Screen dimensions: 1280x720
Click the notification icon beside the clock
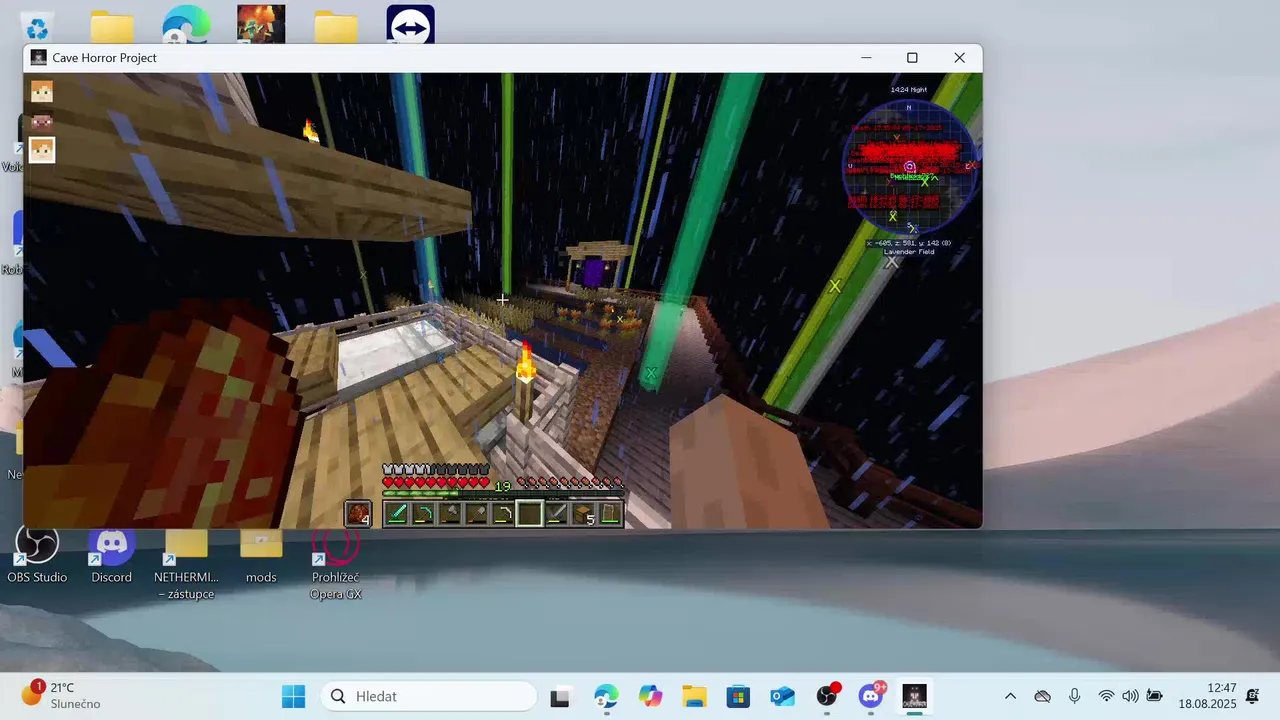pos(1253,696)
